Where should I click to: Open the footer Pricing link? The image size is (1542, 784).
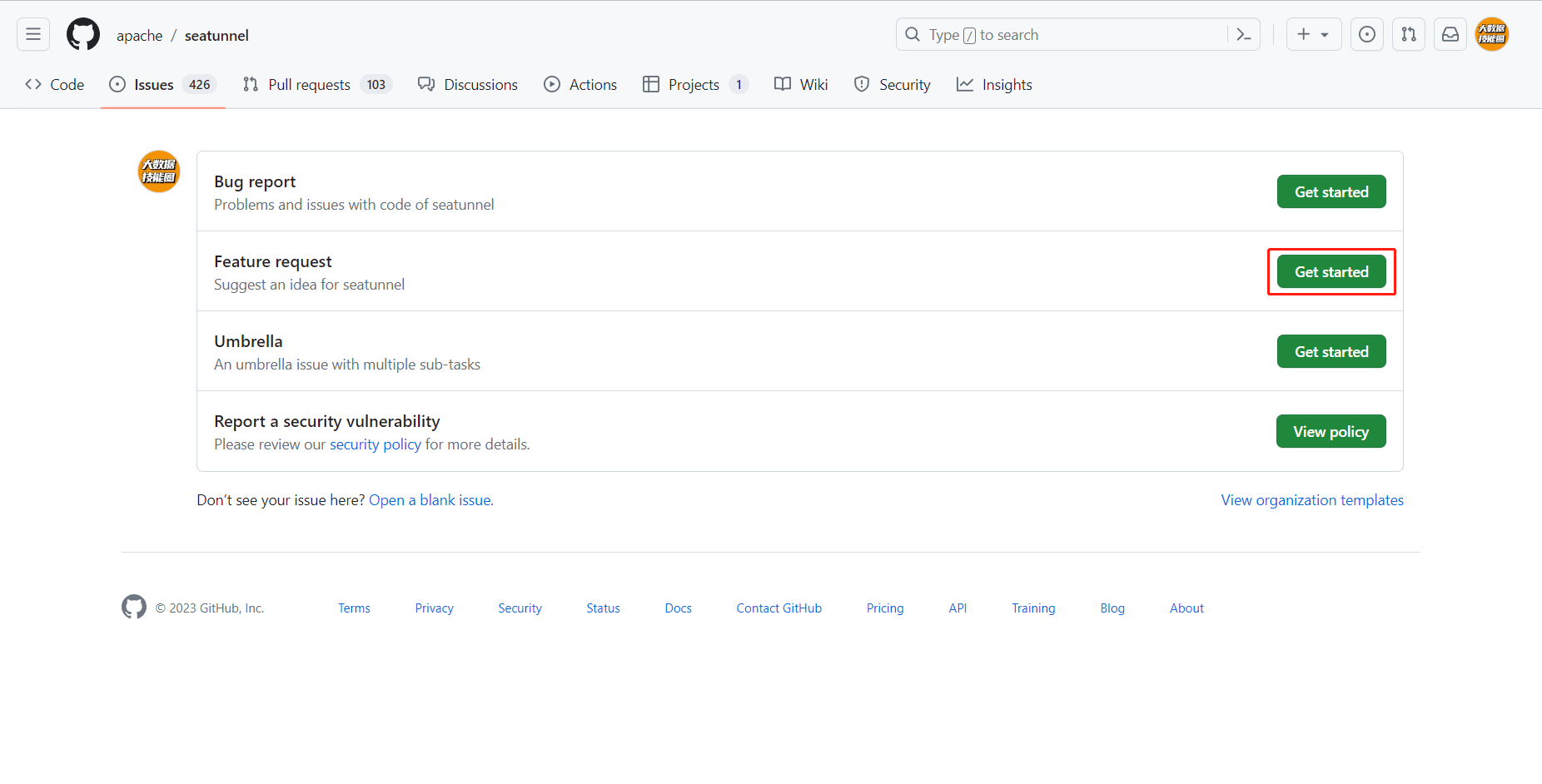click(885, 608)
